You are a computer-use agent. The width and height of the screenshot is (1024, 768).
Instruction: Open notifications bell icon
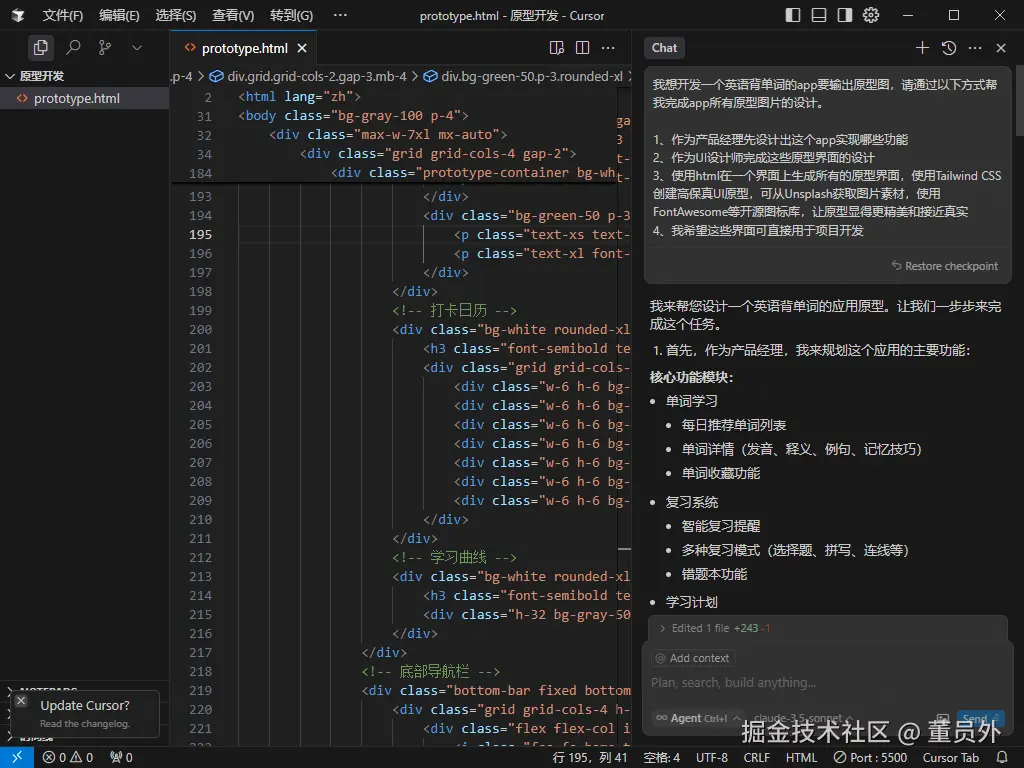(1002, 758)
